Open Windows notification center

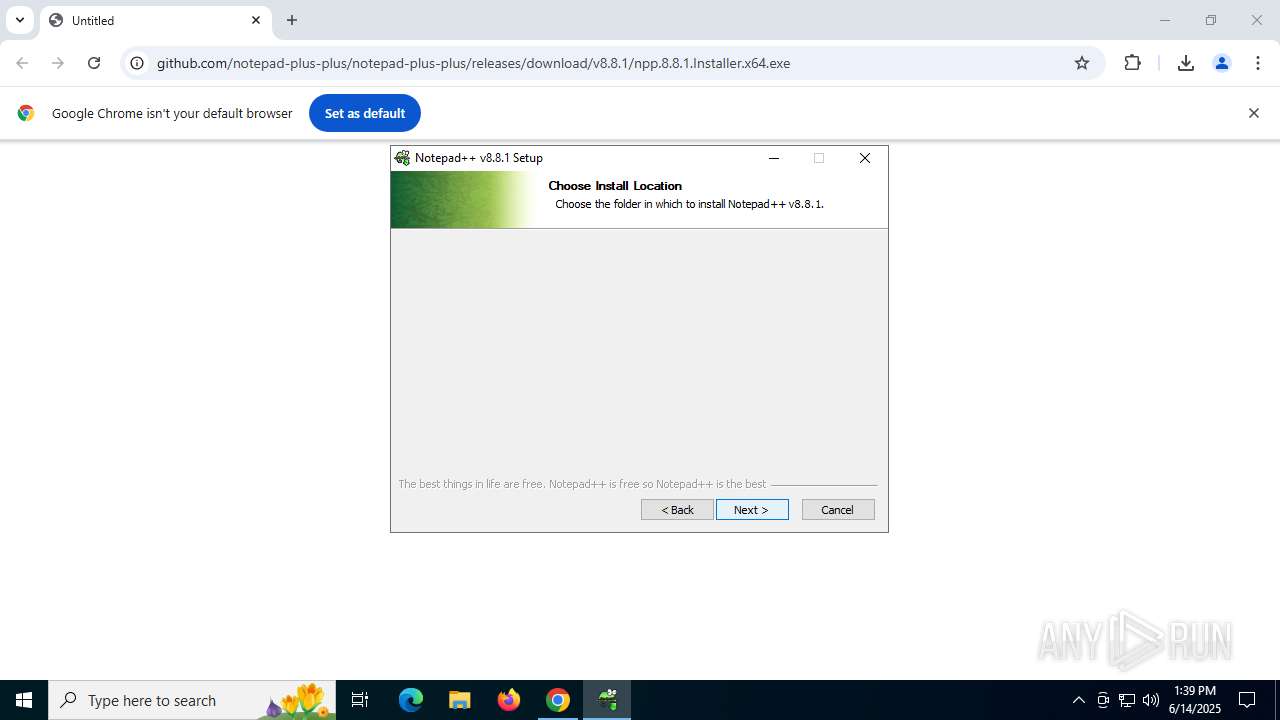(x=1247, y=700)
